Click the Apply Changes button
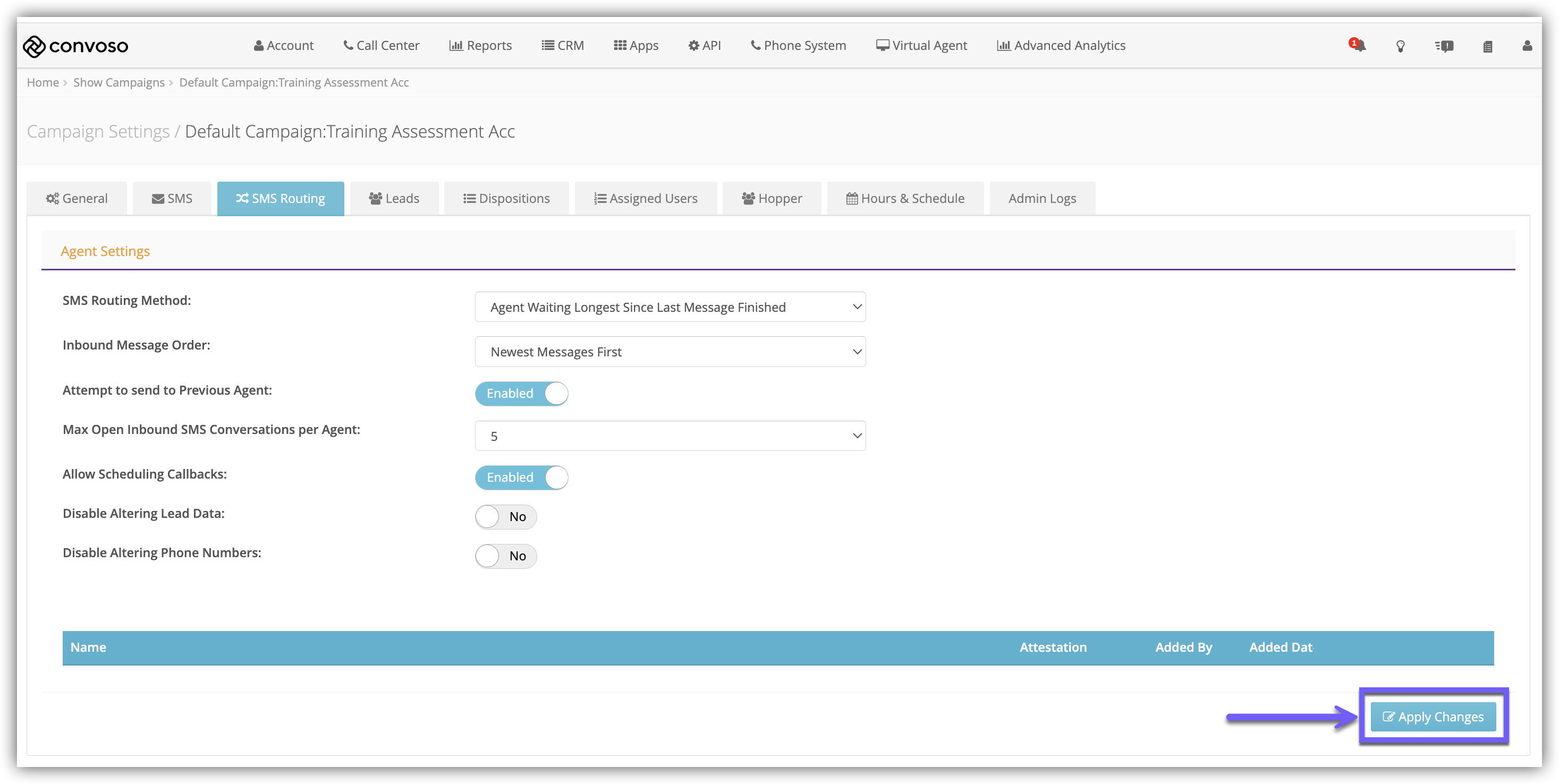The height and width of the screenshot is (784, 1559). [x=1433, y=717]
